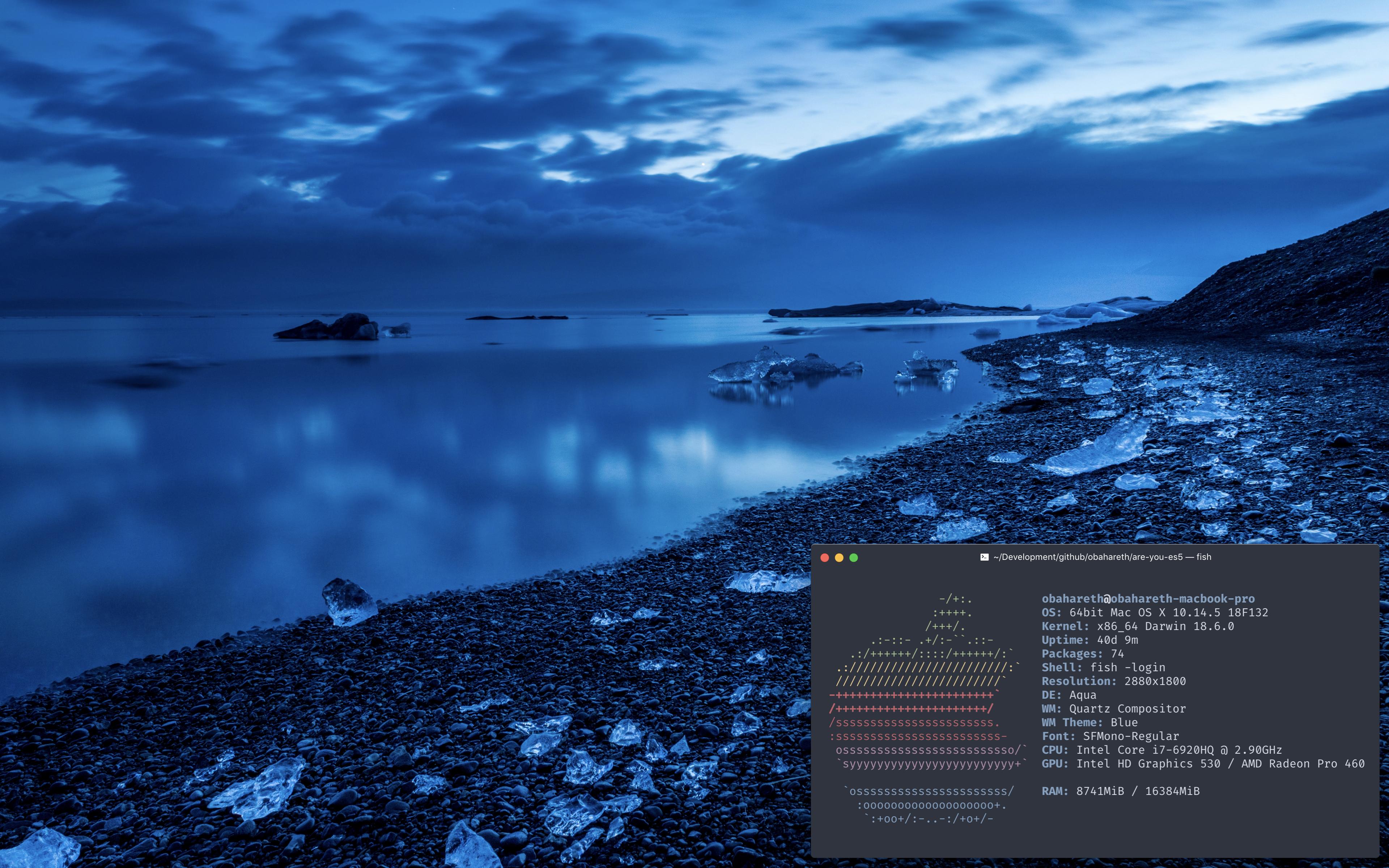Click the 'Shell: fish -login' line
Screen dimensions: 1389x868
pos(1103,668)
